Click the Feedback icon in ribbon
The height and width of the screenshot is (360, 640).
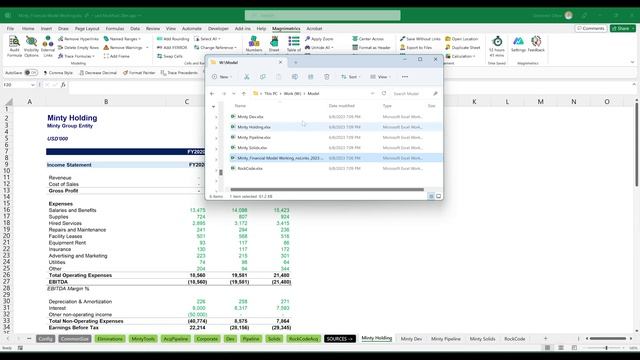click(x=536, y=44)
